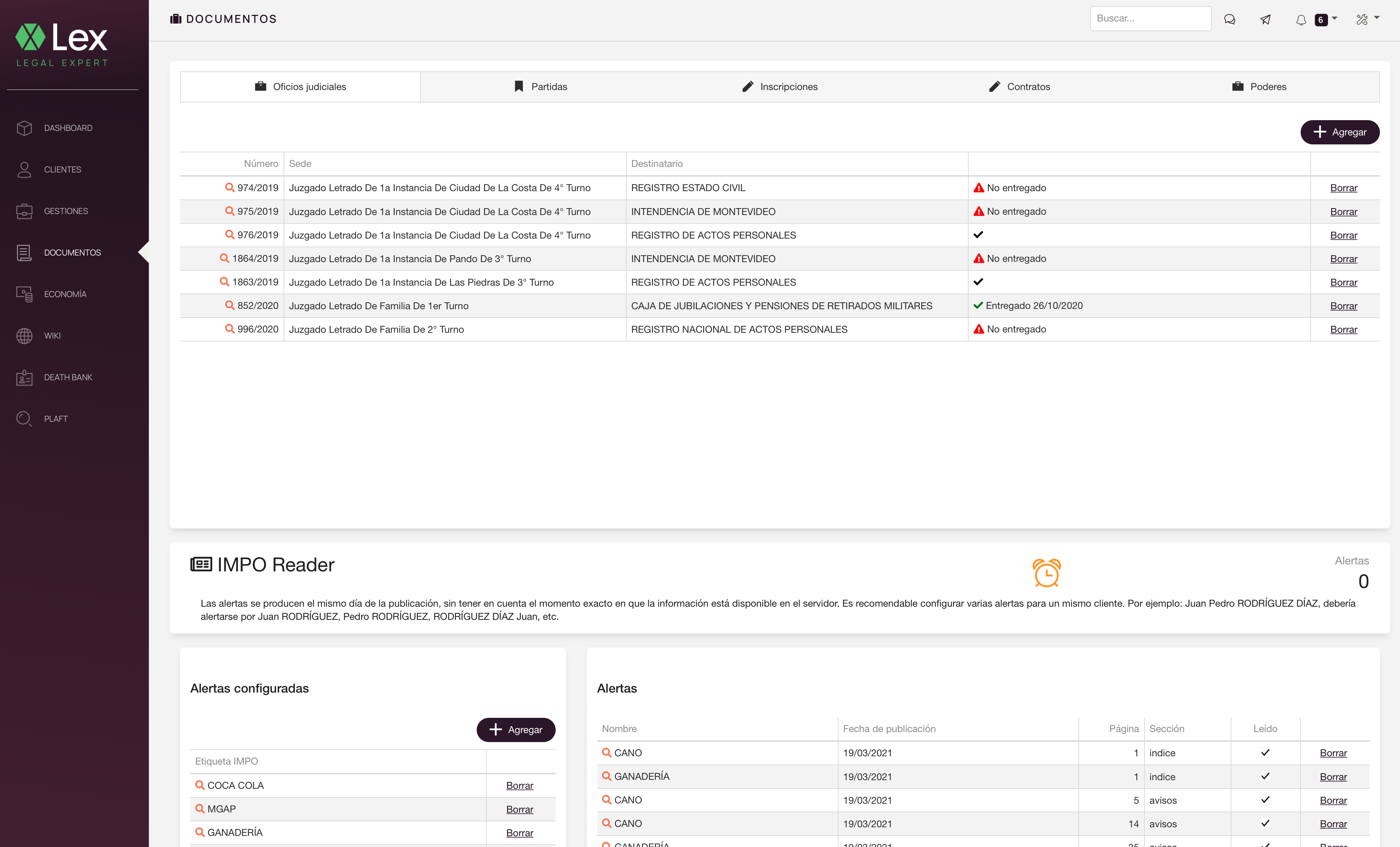The width and height of the screenshot is (1400, 847).
Task: Toggle Leído check for GANADERÍA page 1
Action: pyautogui.click(x=1265, y=776)
